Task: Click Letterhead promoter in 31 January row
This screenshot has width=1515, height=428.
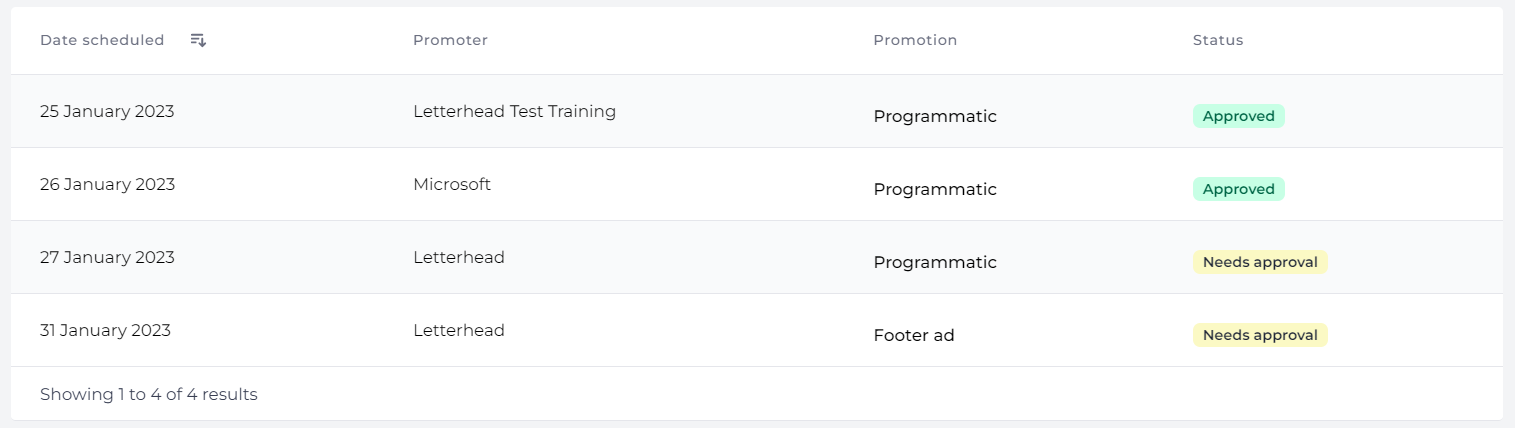Action: point(459,330)
